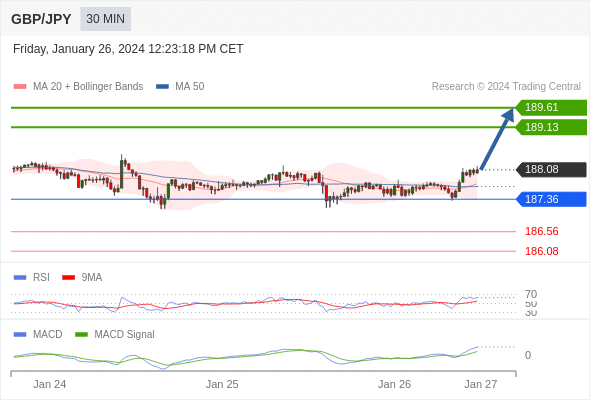Click the blue upward forecast arrow
The image size is (590, 400).
497,139
